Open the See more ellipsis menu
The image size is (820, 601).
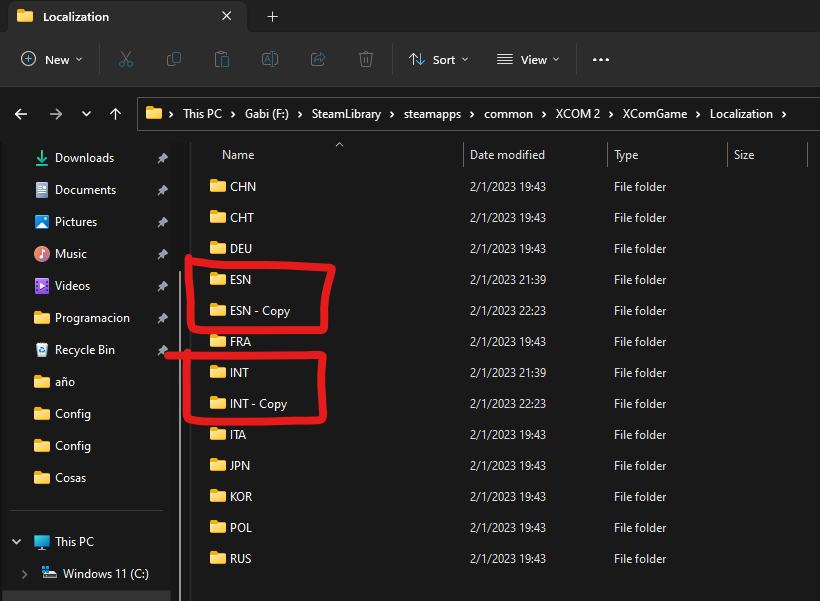pyautogui.click(x=601, y=60)
